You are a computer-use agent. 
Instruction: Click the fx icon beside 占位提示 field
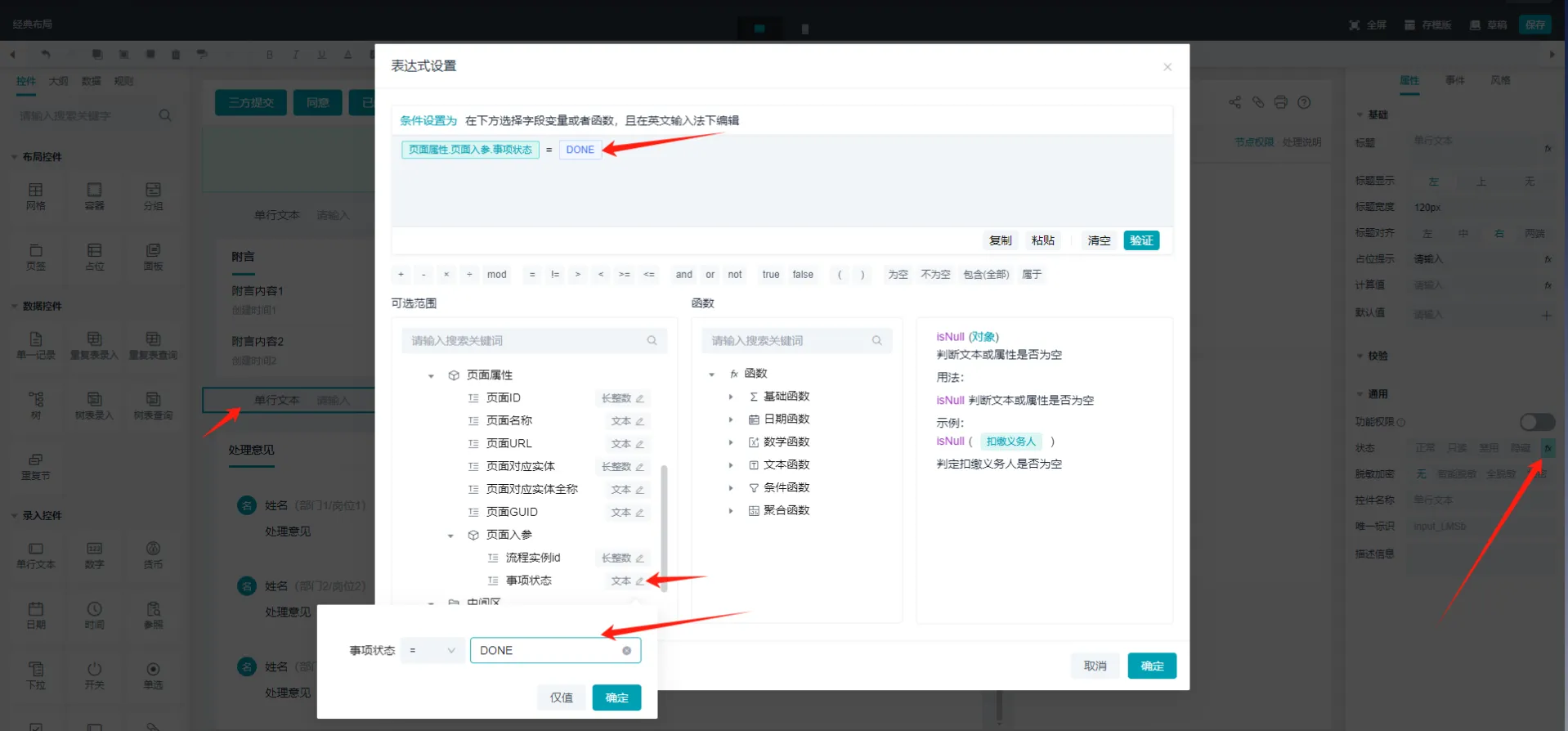(x=1548, y=259)
